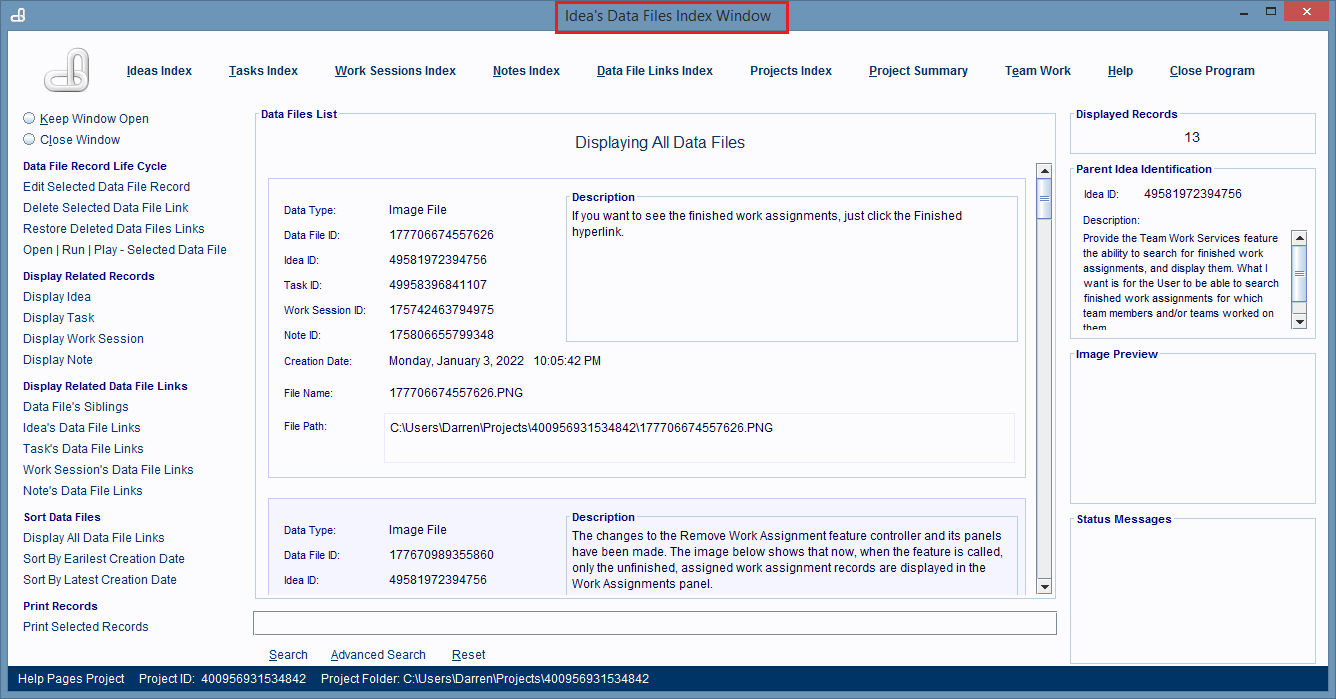Click Delete Selected Data File Link
The width and height of the screenshot is (1336, 699).
[x=106, y=208]
